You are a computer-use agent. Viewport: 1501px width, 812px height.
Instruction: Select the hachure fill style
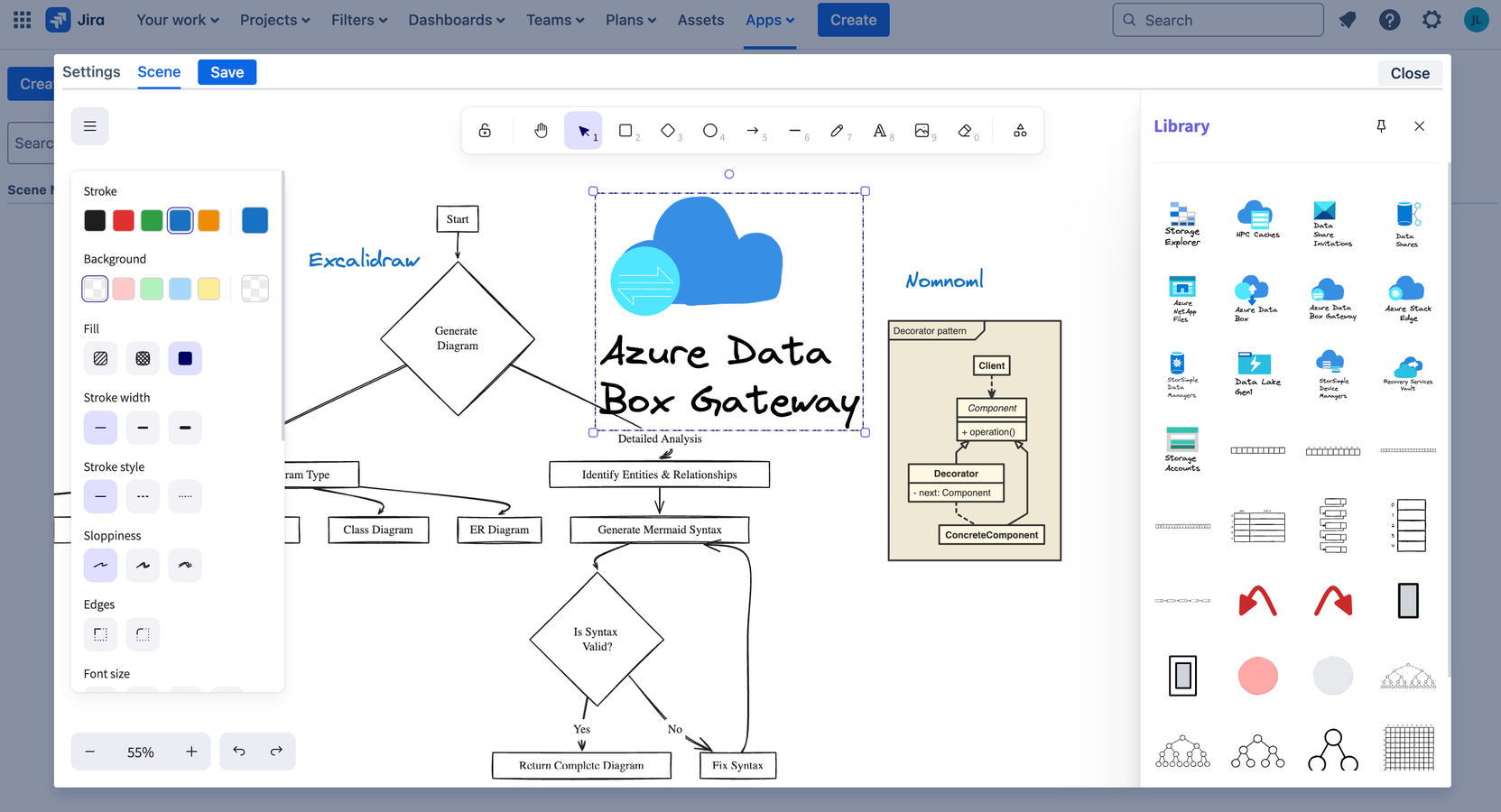[100, 358]
